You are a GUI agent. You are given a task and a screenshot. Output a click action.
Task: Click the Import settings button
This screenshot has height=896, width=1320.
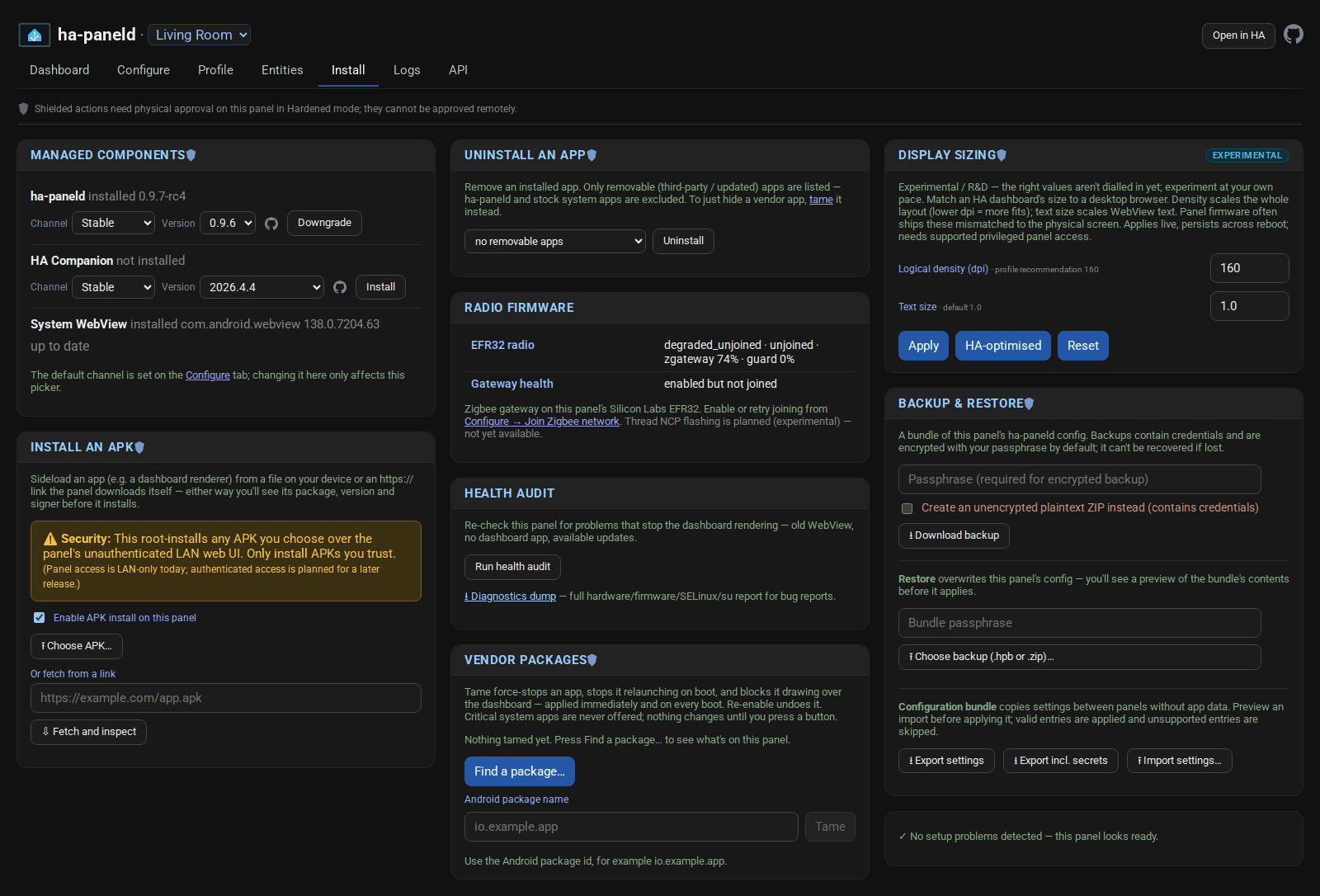coord(1180,761)
